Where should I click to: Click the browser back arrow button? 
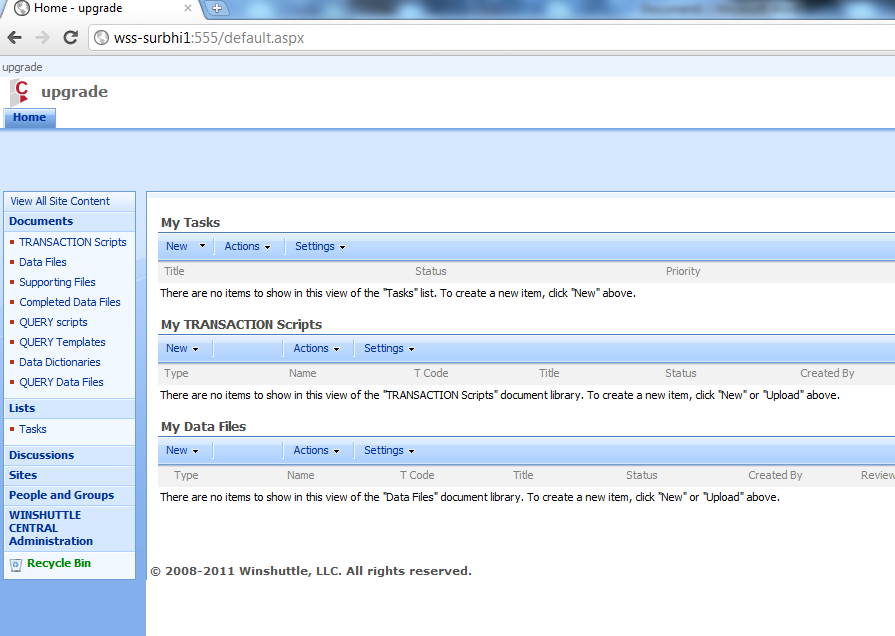click(14, 38)
